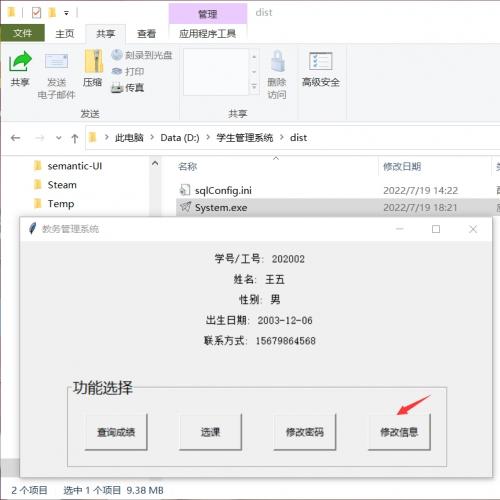Click the 查询成绩 button
The image size is (500, 500).
tap(116, 432)
